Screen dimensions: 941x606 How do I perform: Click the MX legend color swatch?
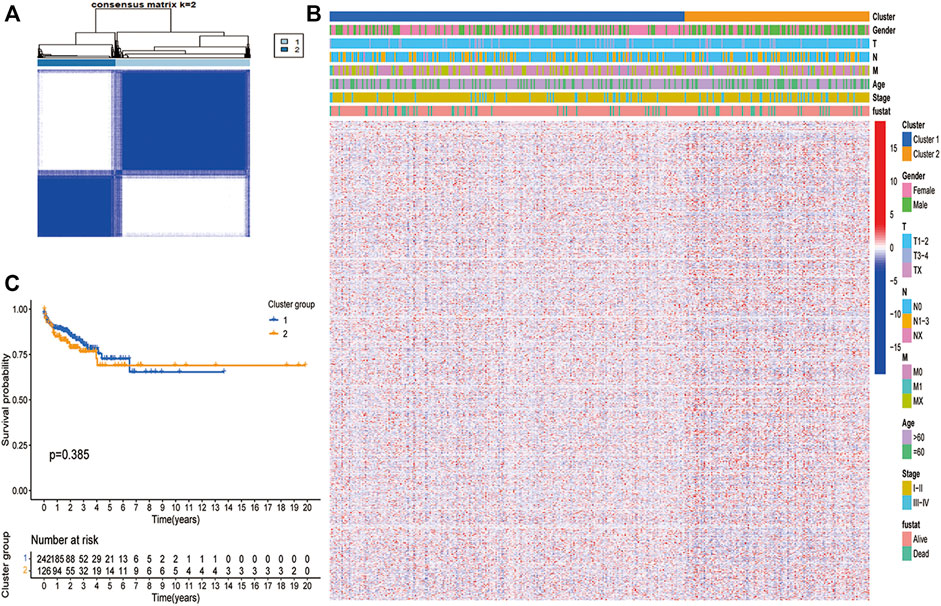point(906,401)
